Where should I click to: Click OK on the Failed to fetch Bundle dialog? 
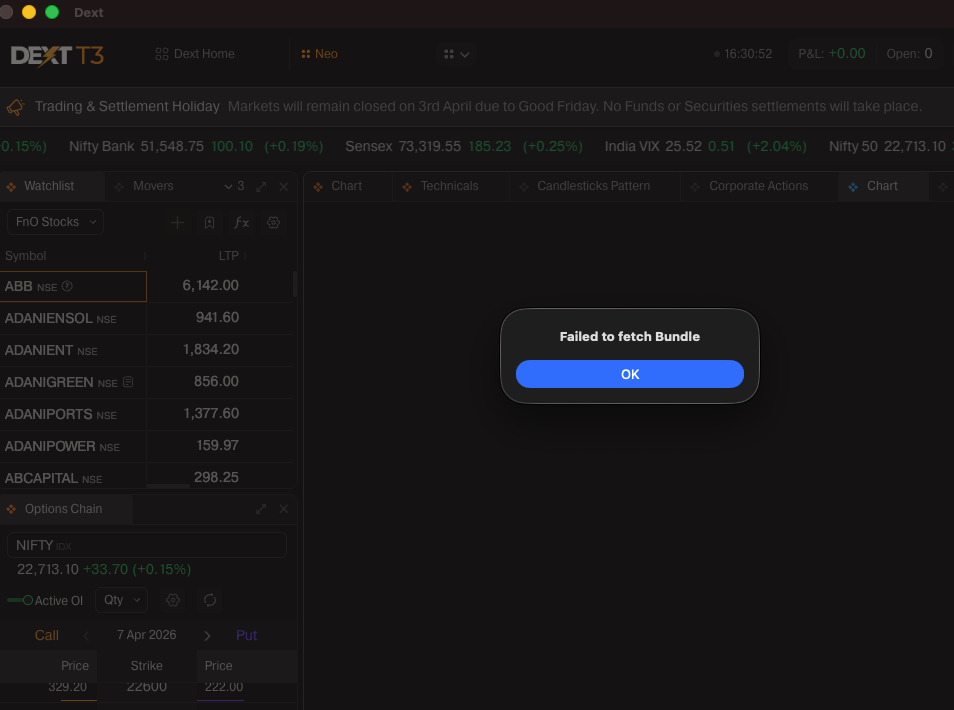629,374
